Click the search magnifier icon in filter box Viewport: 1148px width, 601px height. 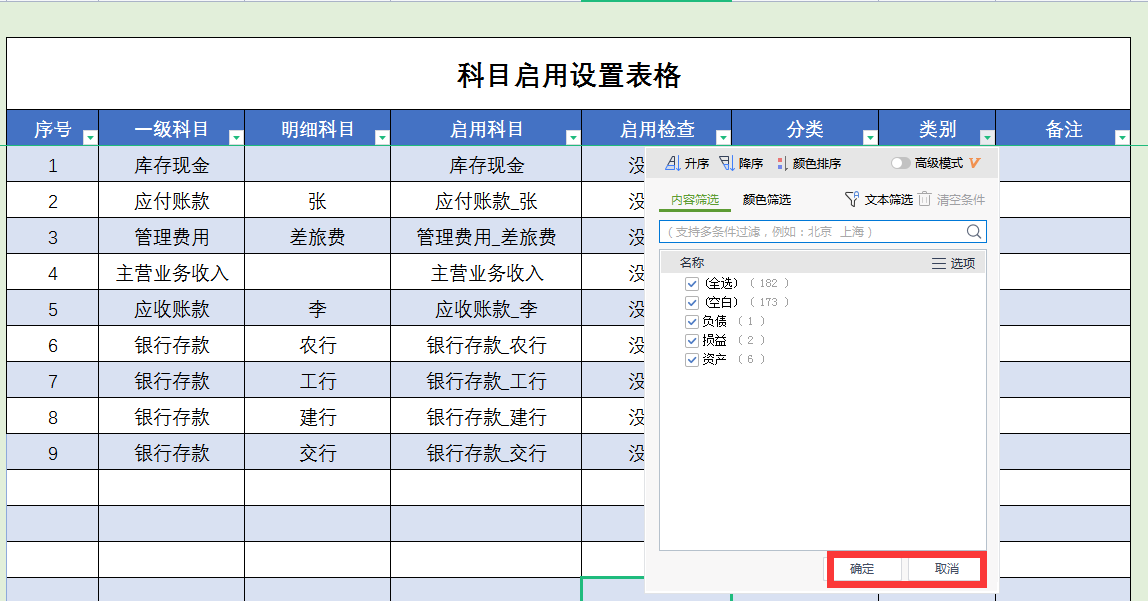click(974, 231)
